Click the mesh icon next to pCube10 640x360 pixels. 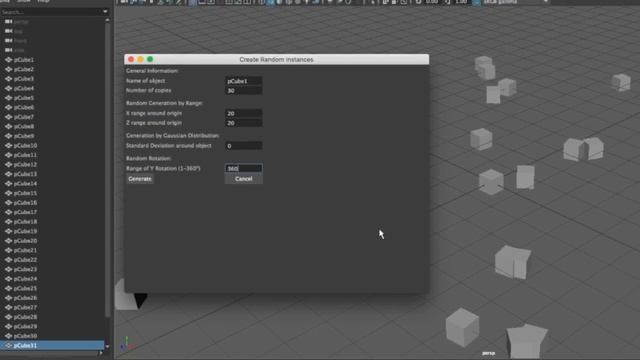(9, 145)
